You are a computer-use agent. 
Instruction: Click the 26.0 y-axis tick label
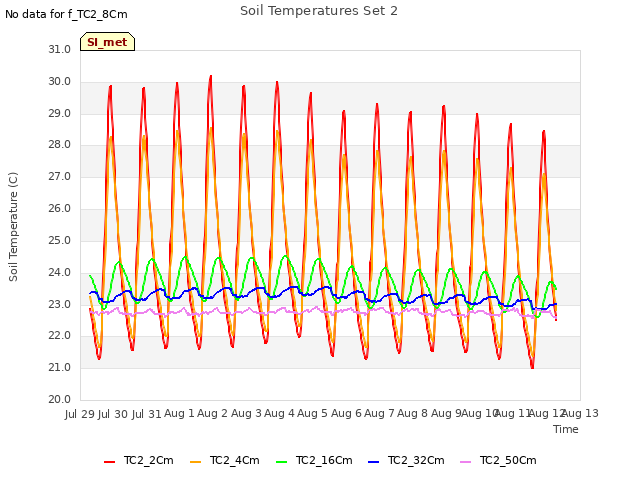point(60,208)
